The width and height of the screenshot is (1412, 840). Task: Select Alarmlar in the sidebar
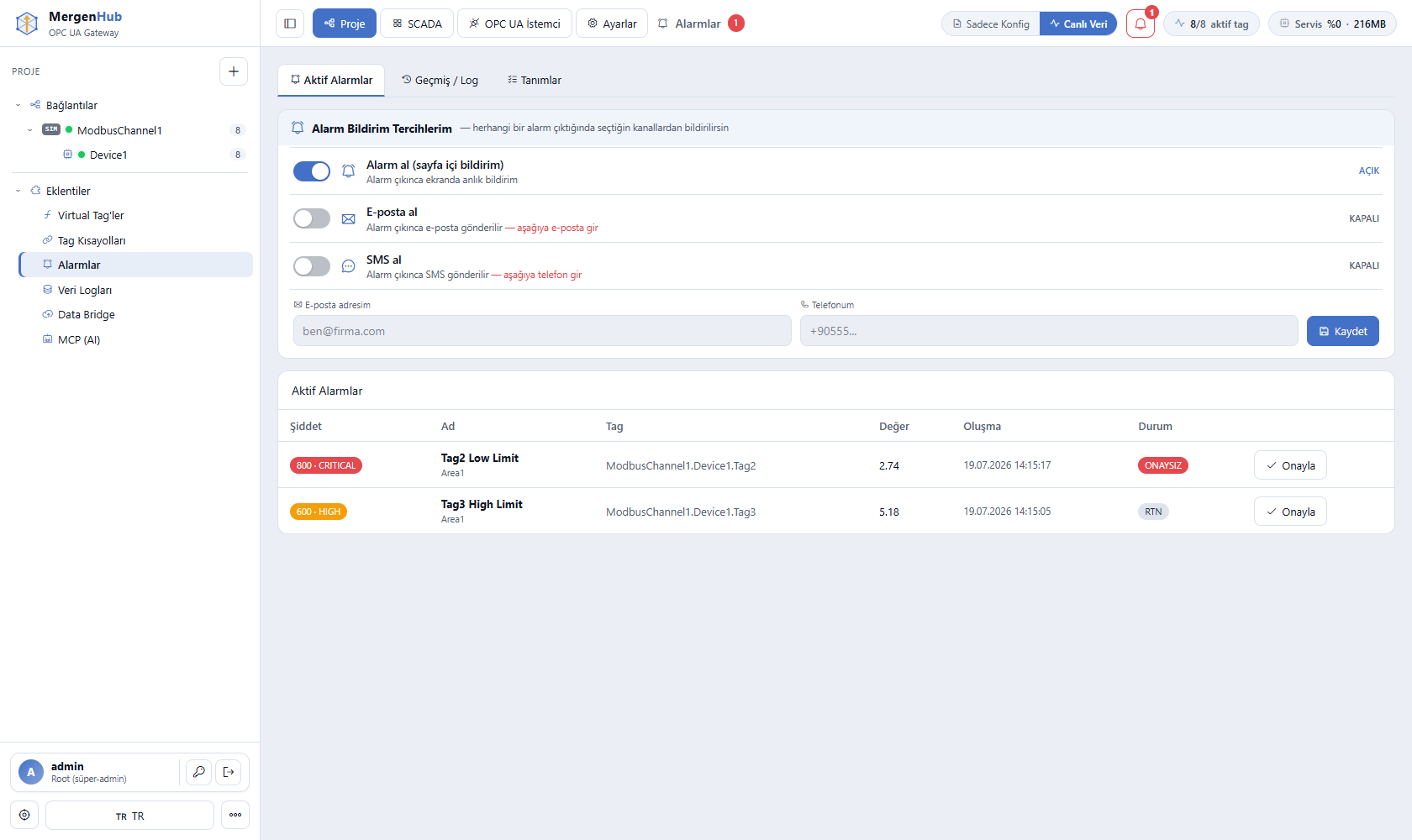pyautogui.click(x=135, y=265)
